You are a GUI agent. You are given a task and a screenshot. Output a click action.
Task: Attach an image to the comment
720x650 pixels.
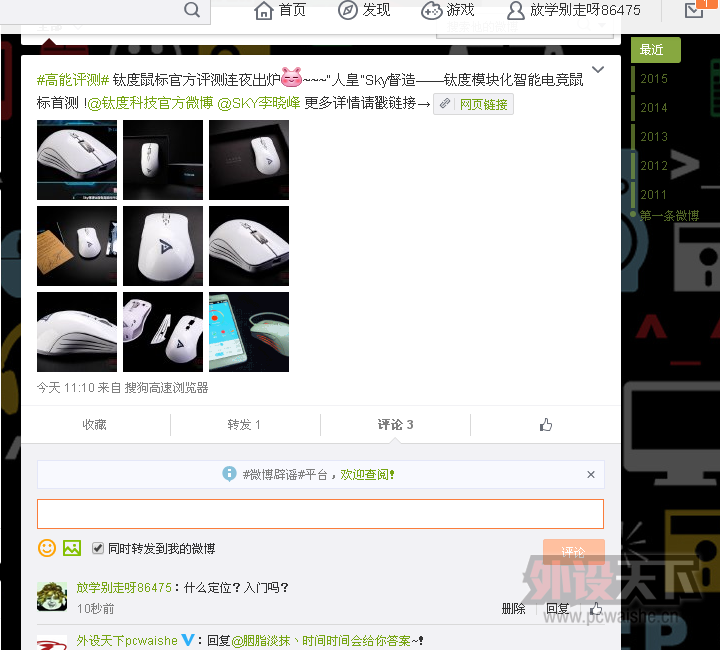point(72,548)
